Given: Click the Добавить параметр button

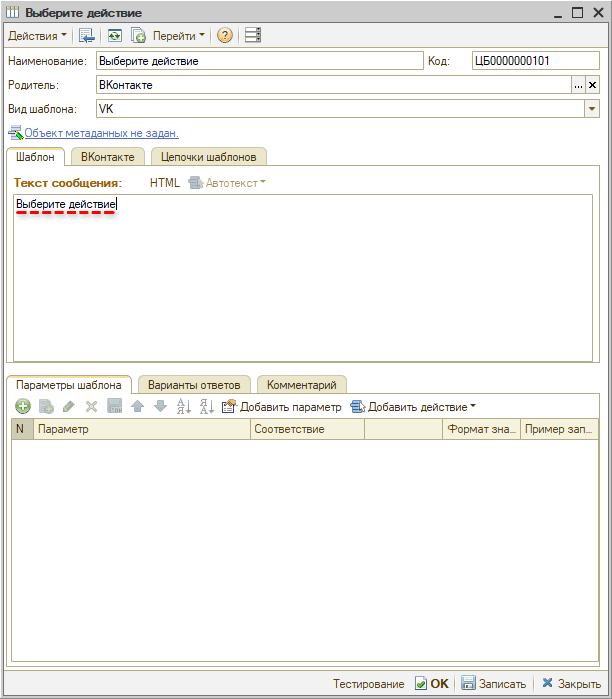Looking at the screenshot, I should tap(282, 407).
